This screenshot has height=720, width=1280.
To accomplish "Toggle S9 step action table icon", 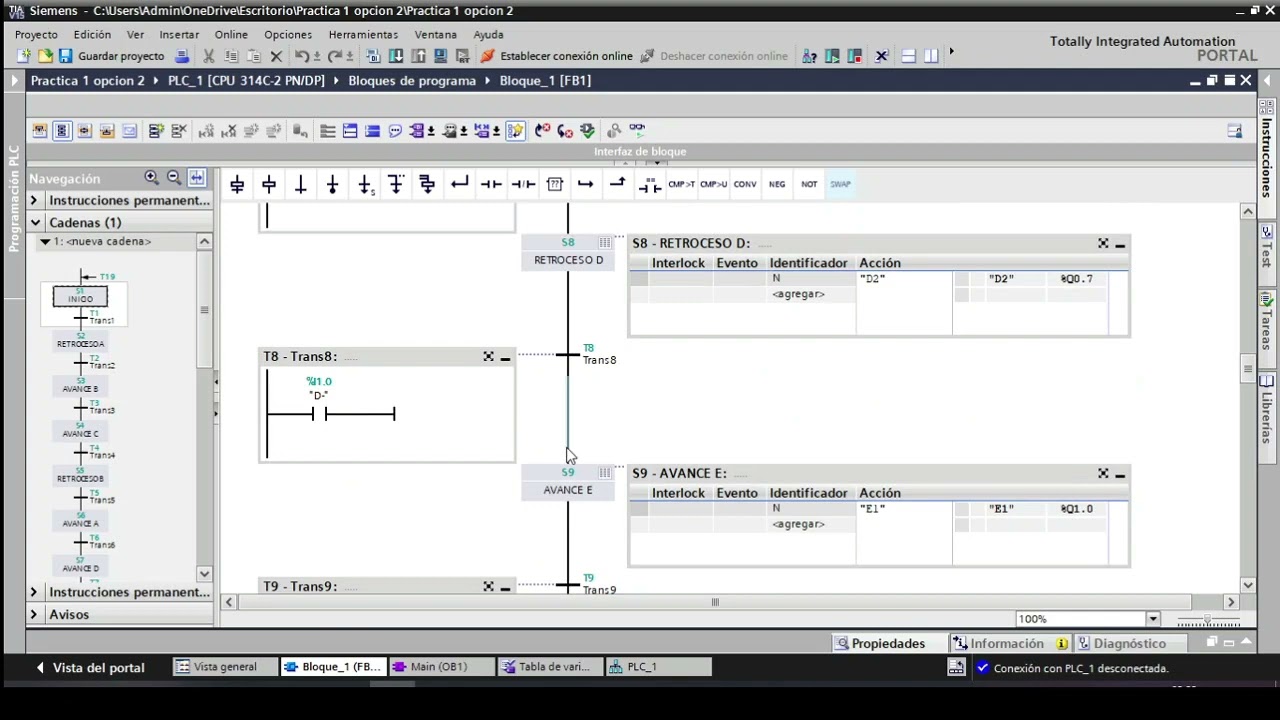I will click(x=605, y=473).
